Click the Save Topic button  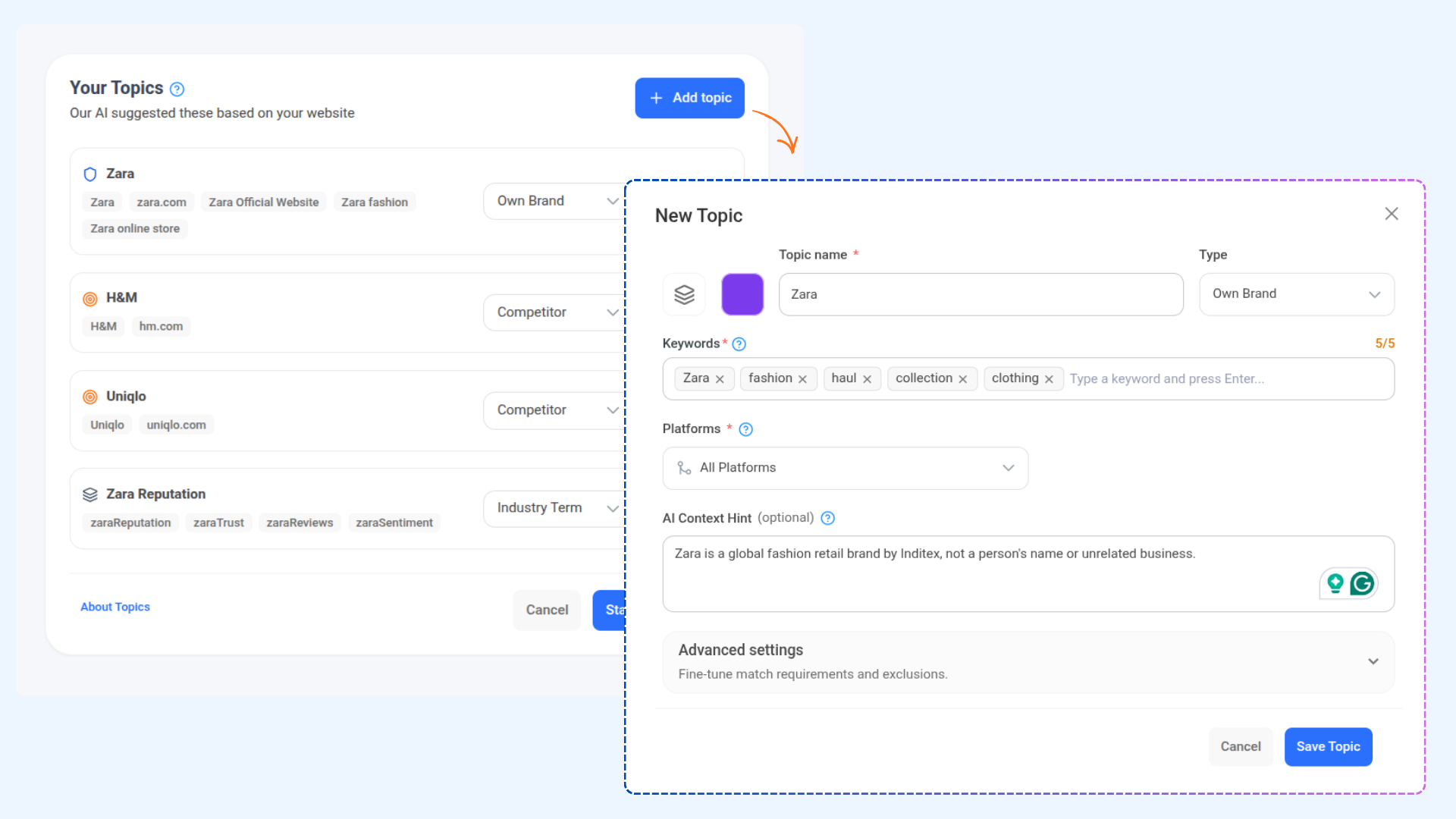[x=1328, y=746]
